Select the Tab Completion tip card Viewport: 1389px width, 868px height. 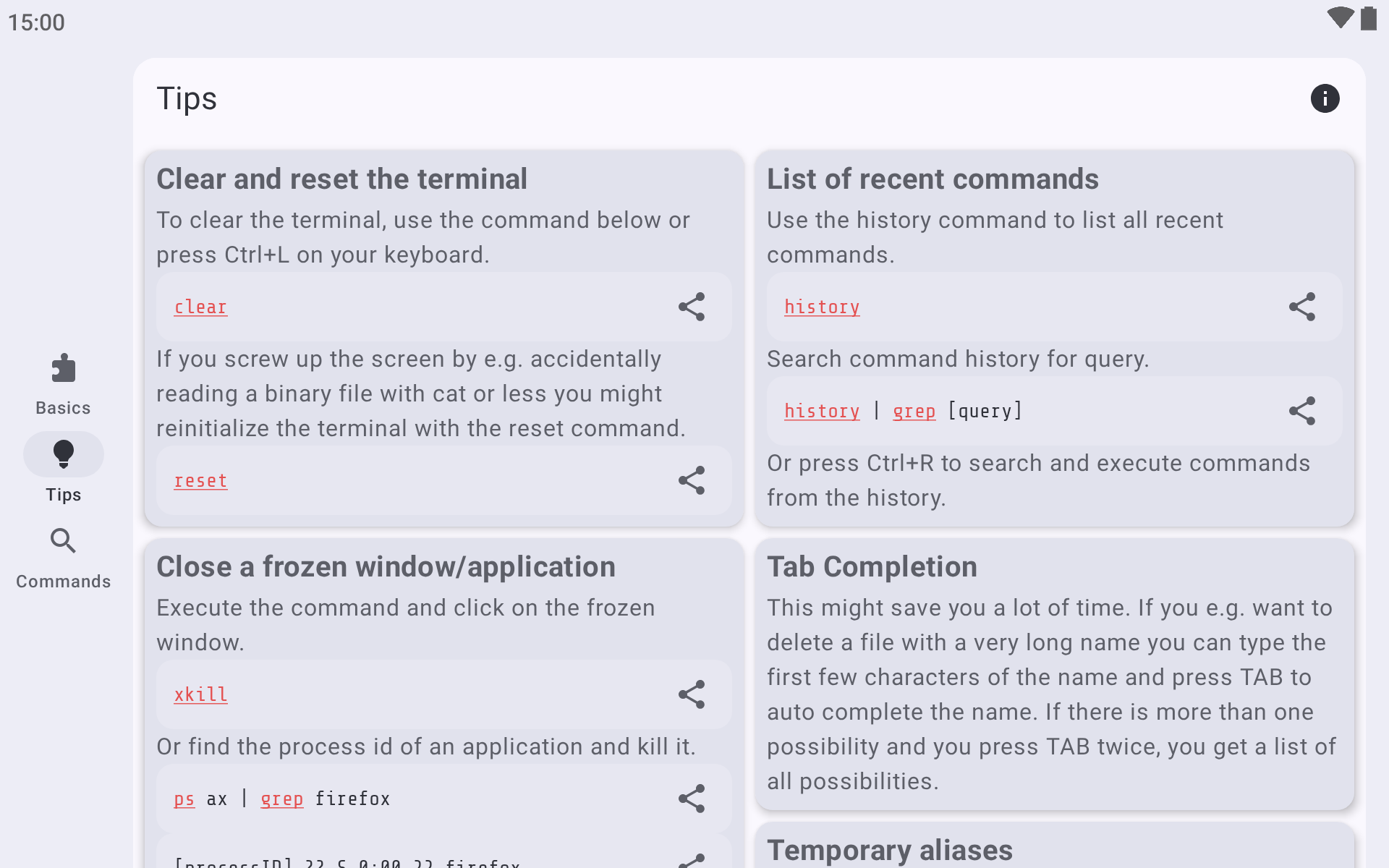[1055, 674]
